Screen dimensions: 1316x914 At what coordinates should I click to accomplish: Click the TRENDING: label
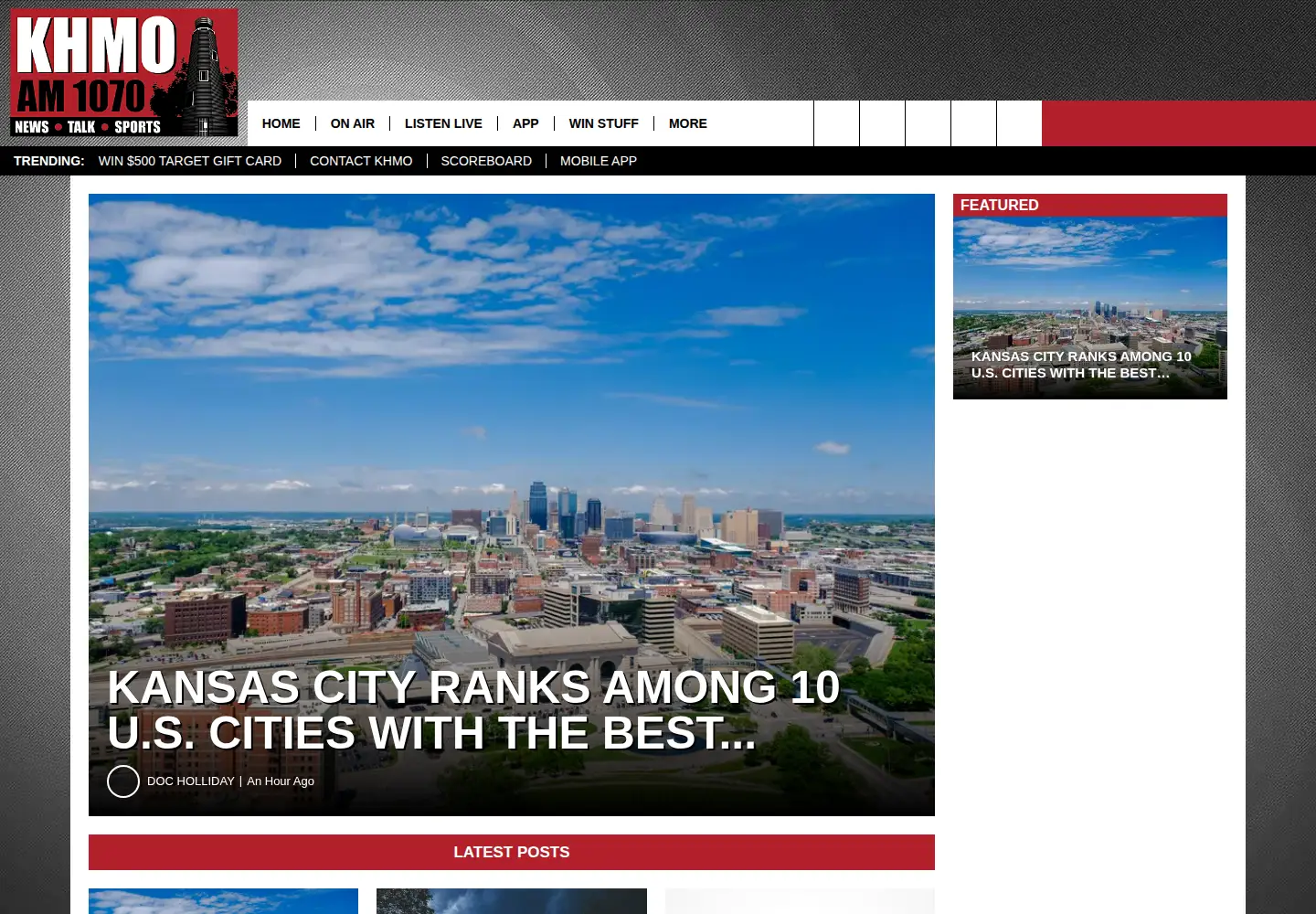[x=49, y=161]
